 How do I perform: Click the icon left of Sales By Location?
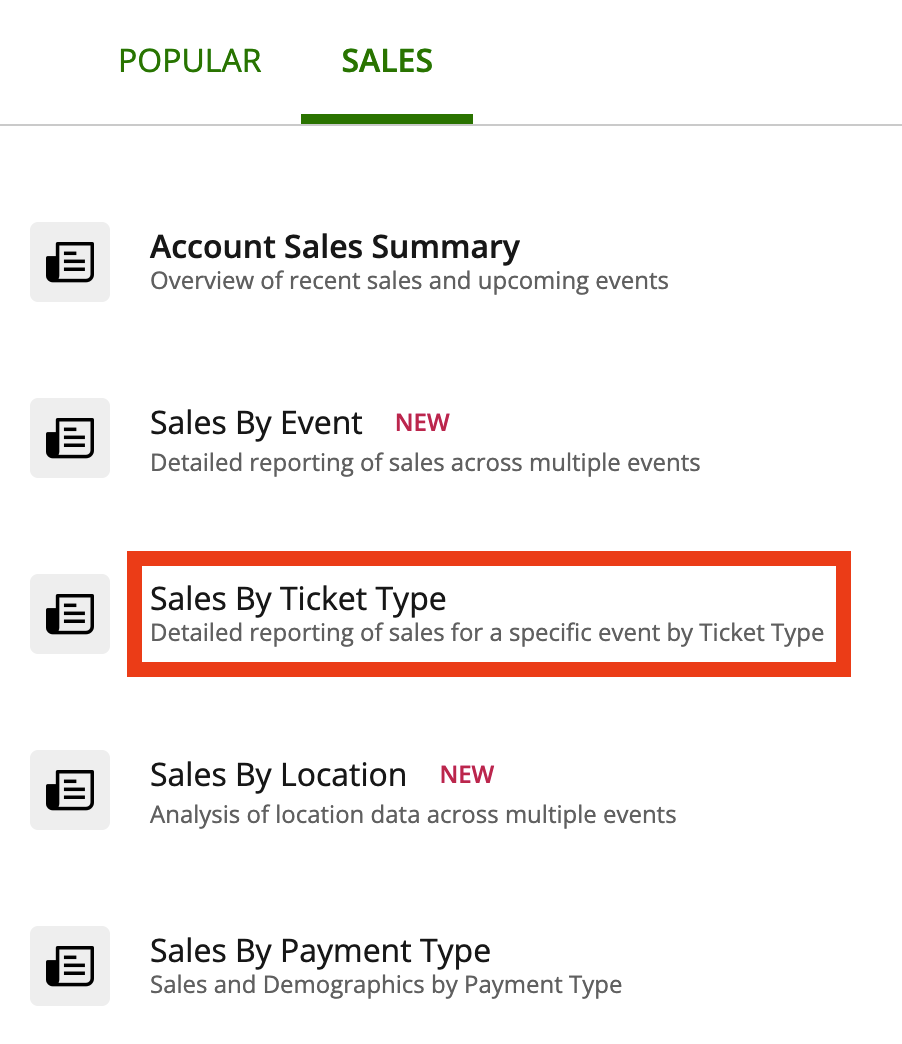[69, 790]
